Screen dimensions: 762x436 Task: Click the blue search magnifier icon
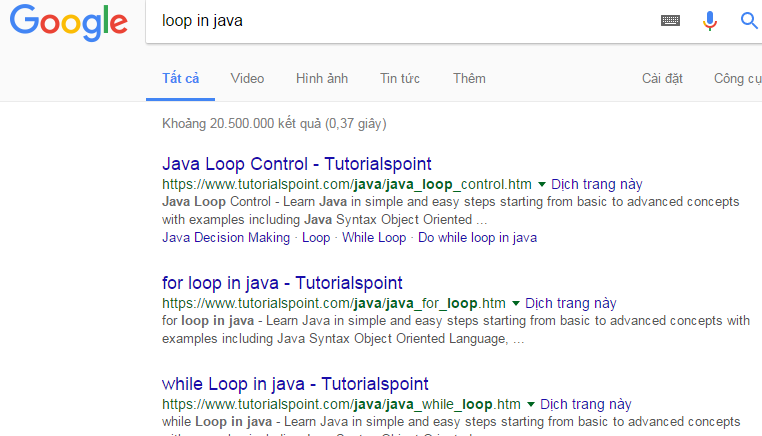(749, 21)
